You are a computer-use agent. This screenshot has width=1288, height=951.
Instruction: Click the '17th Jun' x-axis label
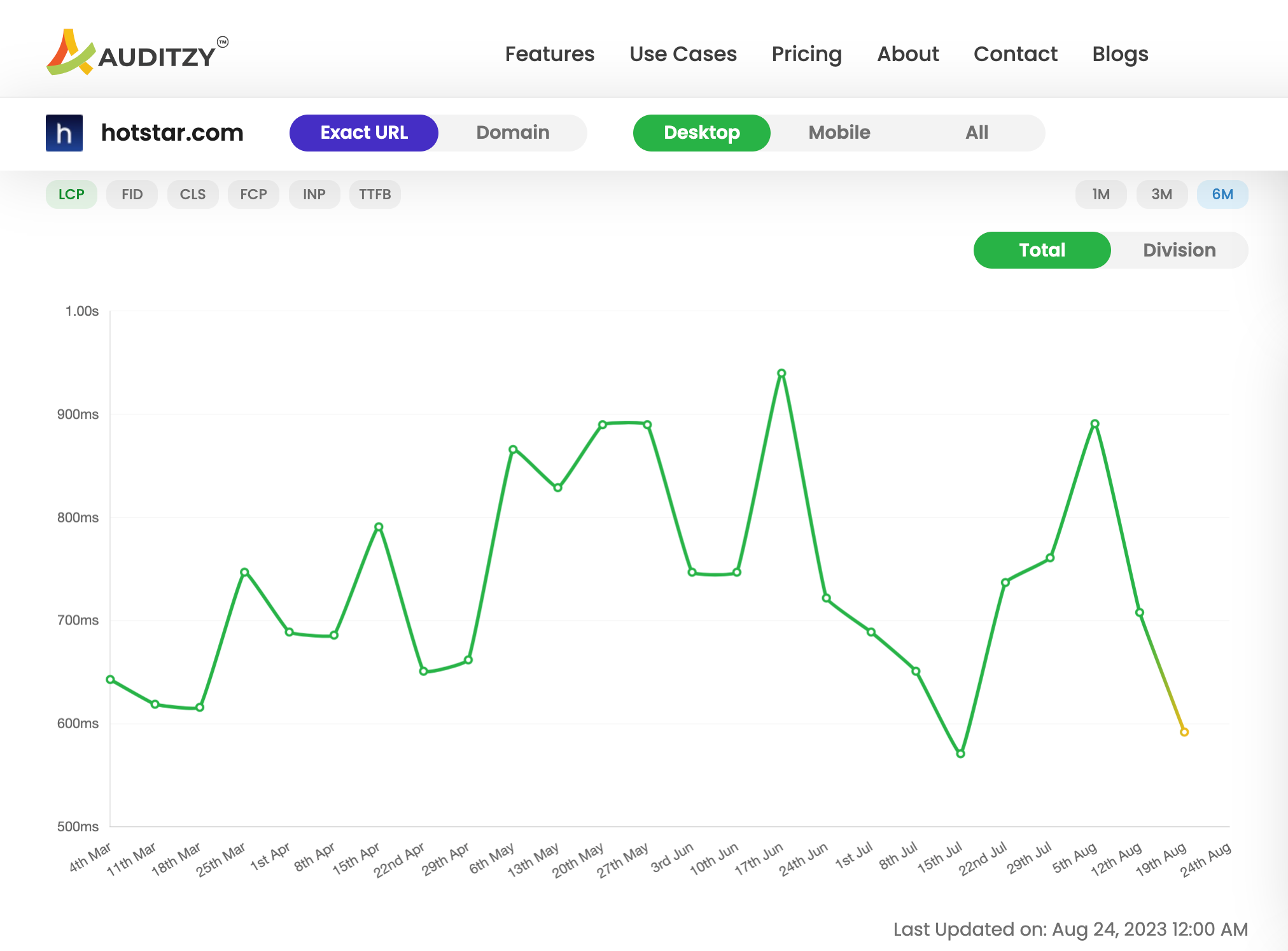758,859
